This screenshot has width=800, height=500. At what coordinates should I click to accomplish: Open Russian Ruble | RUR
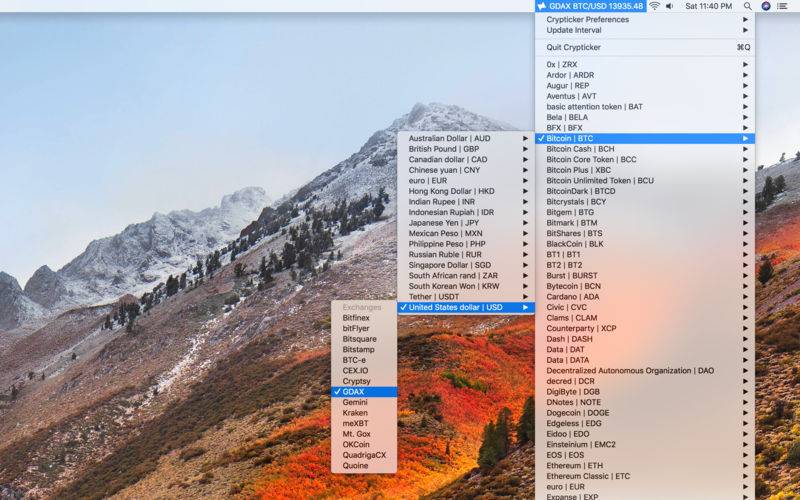tap(466, 255)
